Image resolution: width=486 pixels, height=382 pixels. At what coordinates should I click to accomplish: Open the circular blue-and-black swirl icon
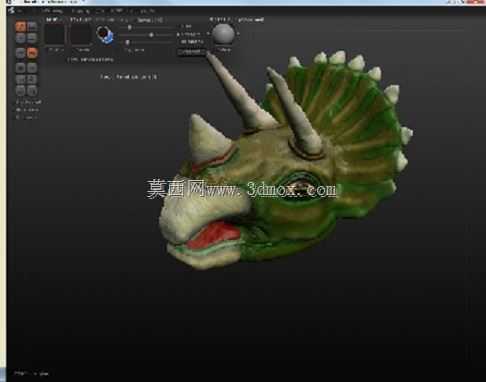pyautogui.click(x=105, y=35)
